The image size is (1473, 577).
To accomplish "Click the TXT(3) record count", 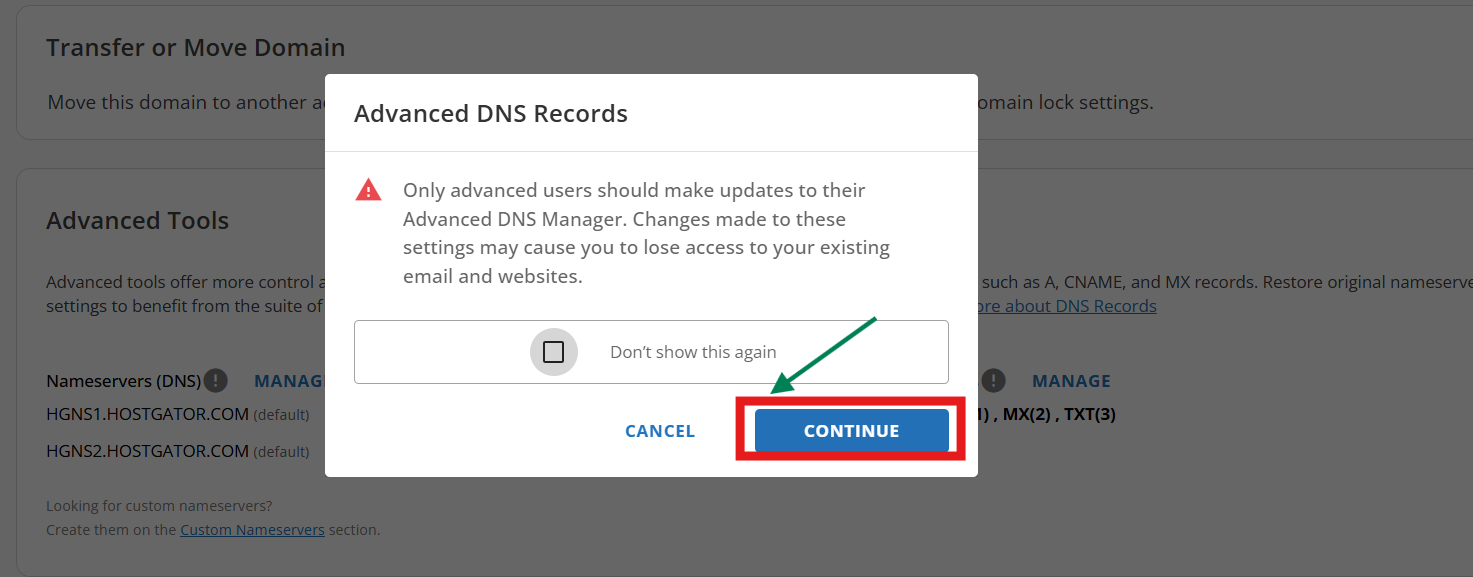I will (1090, 414).
